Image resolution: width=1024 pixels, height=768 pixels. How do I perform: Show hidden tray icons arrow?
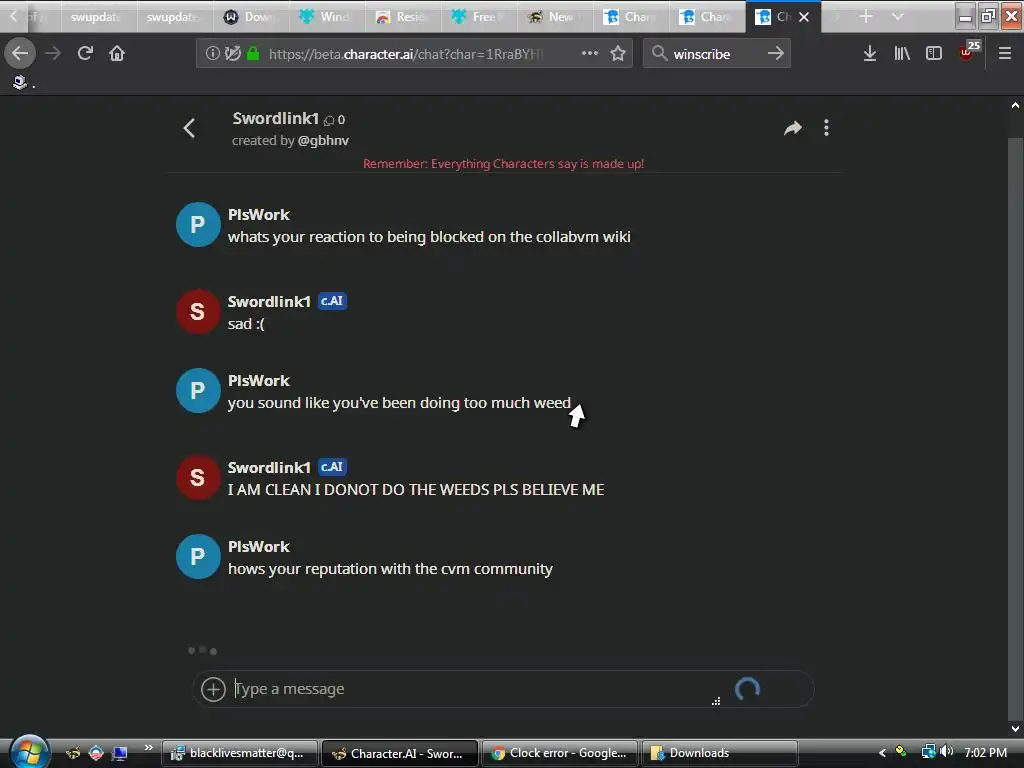(882, 753)
